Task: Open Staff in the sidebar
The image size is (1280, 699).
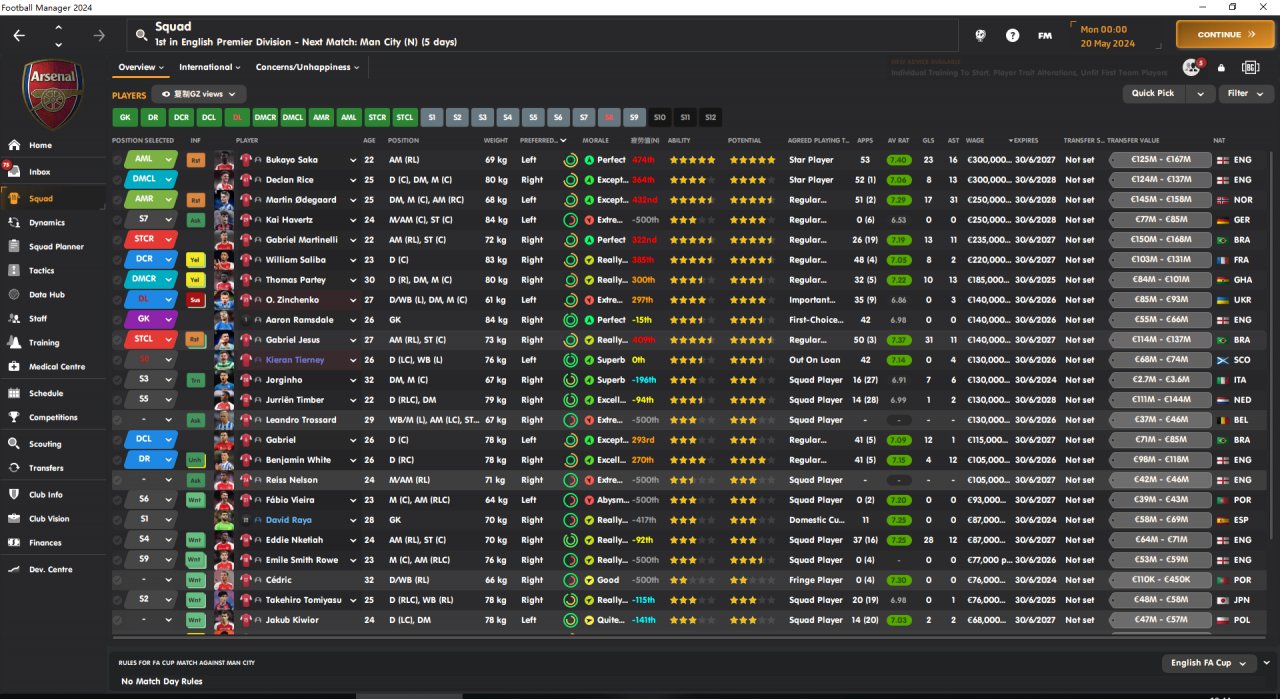Action: coord(38,318)
